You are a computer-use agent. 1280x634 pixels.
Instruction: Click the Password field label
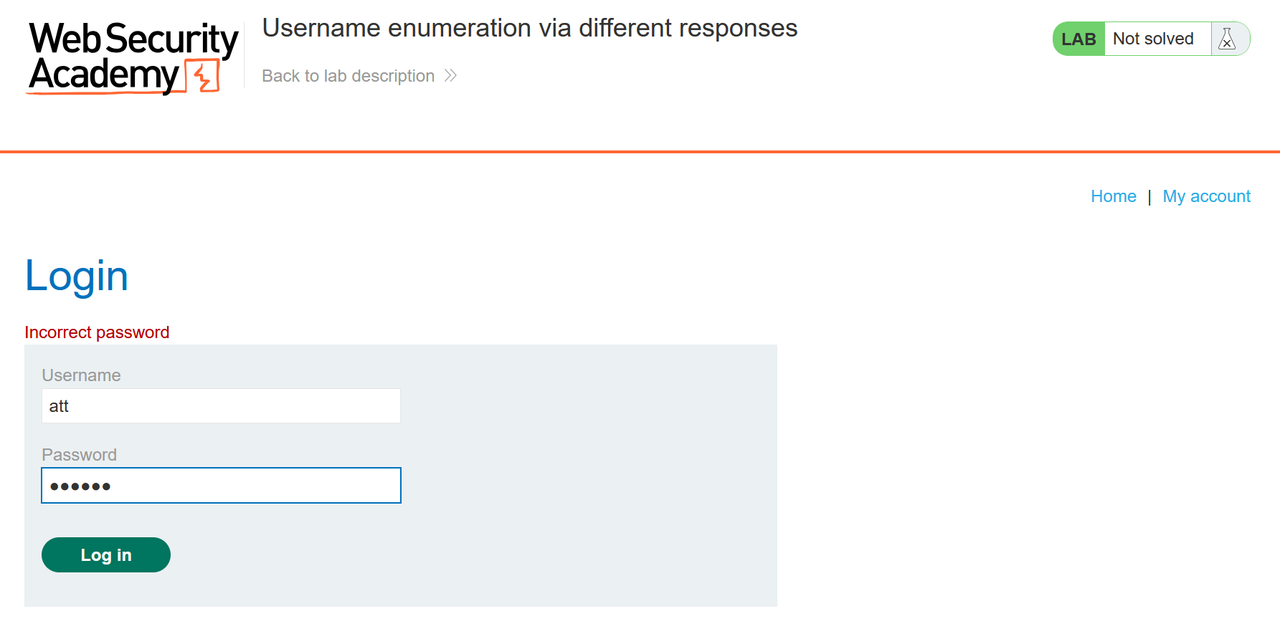[79, 454]
